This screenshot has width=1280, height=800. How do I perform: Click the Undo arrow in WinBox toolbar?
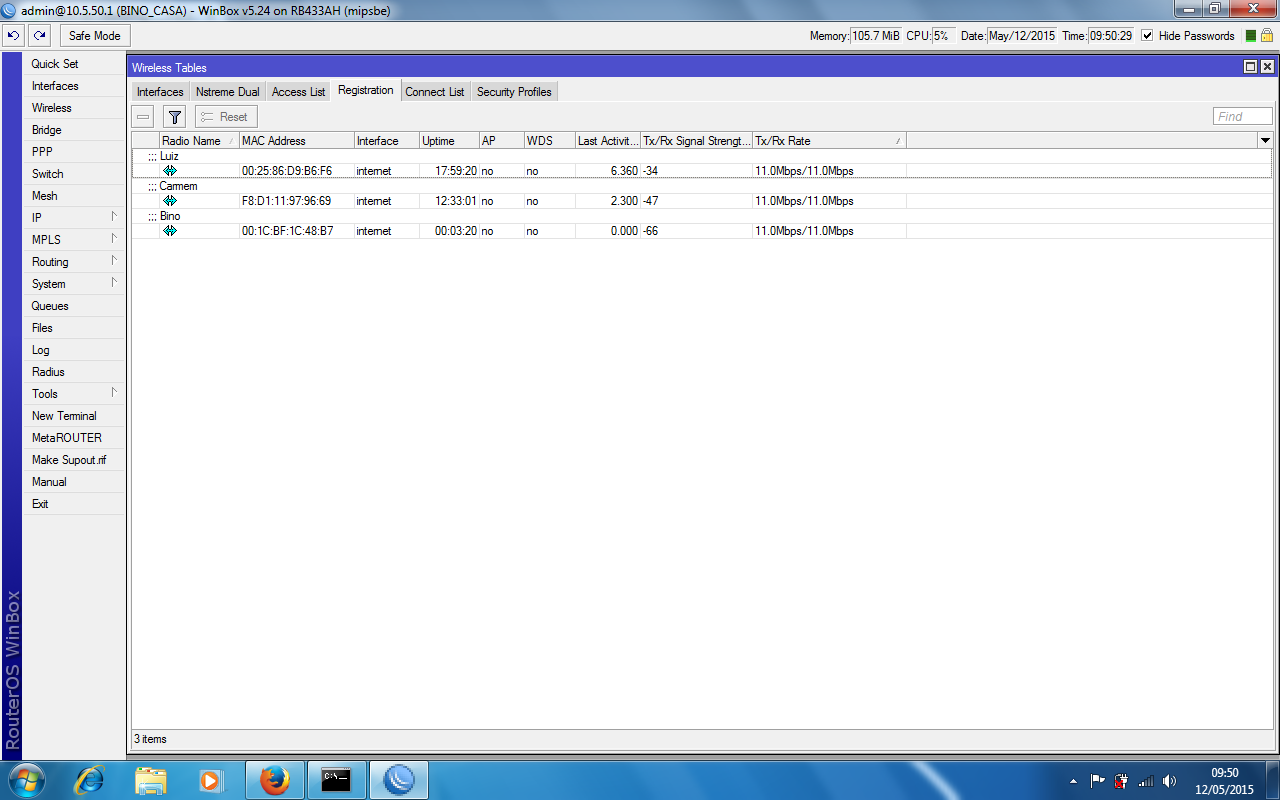[x=13, y=35]
